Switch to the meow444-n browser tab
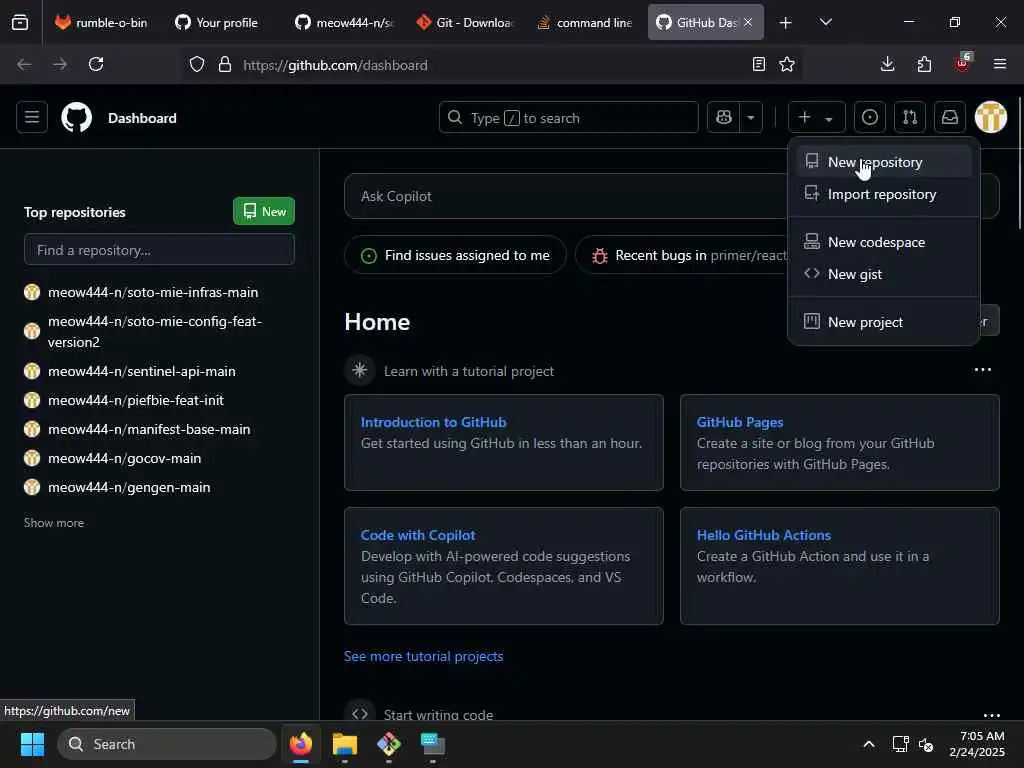This screenshot has width=1024, height=768. click(344, 22)
